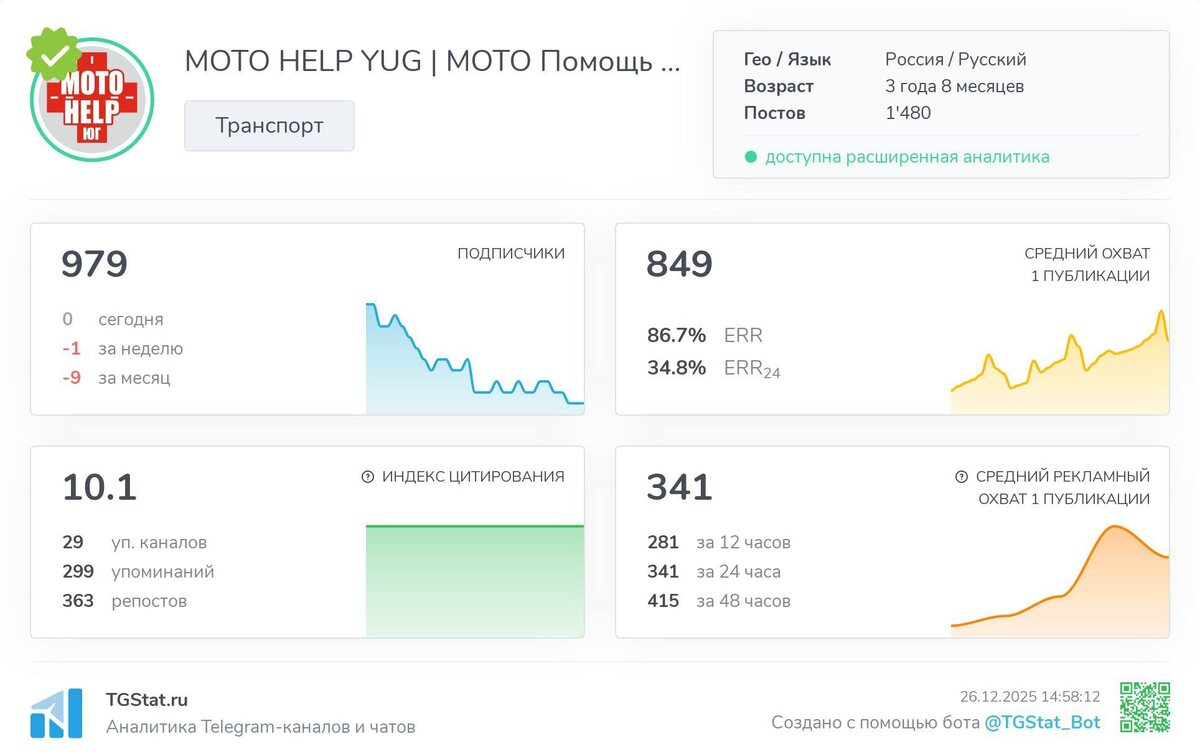
Task: Click the blue subscribers trend chart
Action: (x=475, y=358)
